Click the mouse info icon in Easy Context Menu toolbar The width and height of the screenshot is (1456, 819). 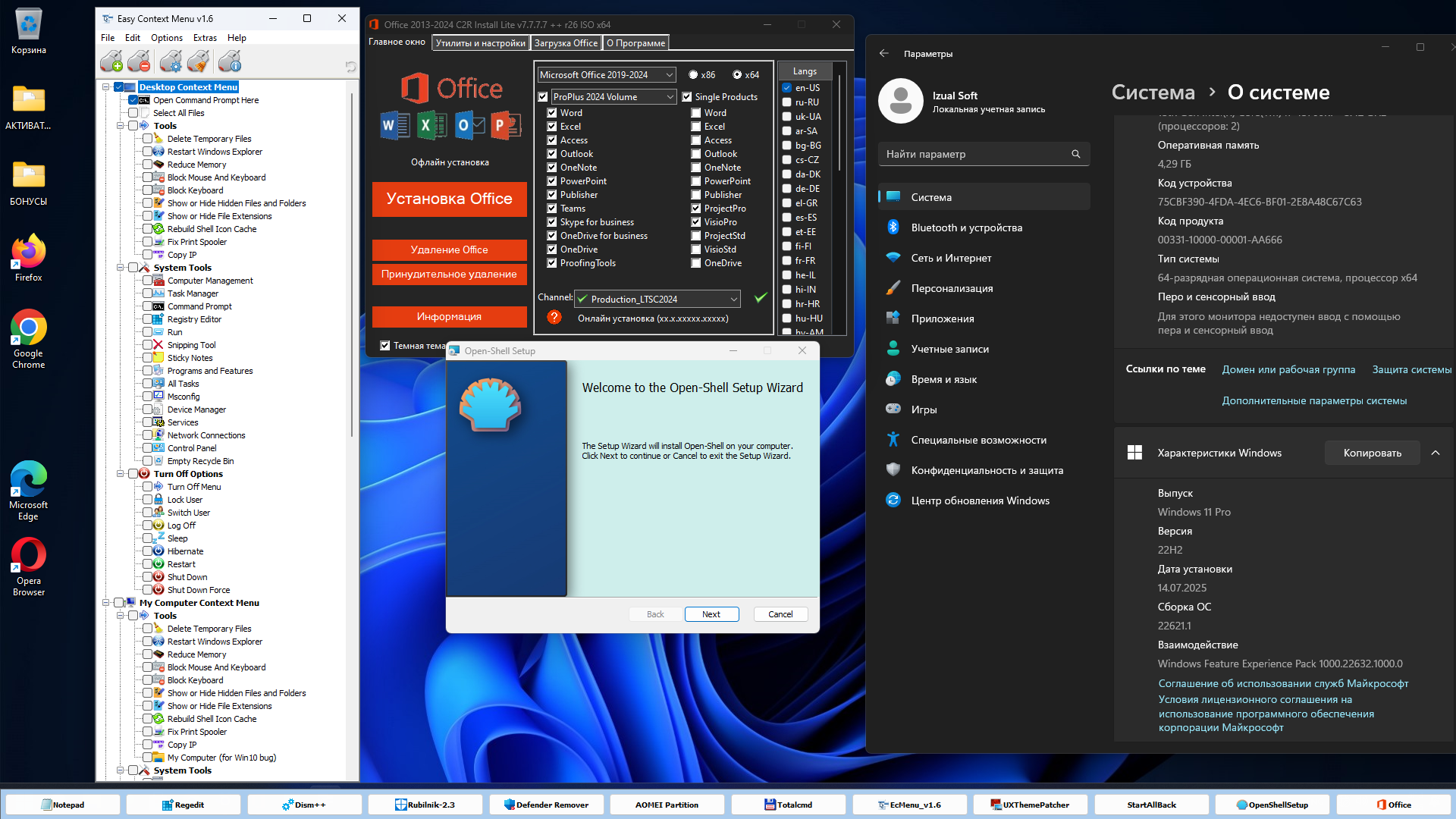pos(229,61)
